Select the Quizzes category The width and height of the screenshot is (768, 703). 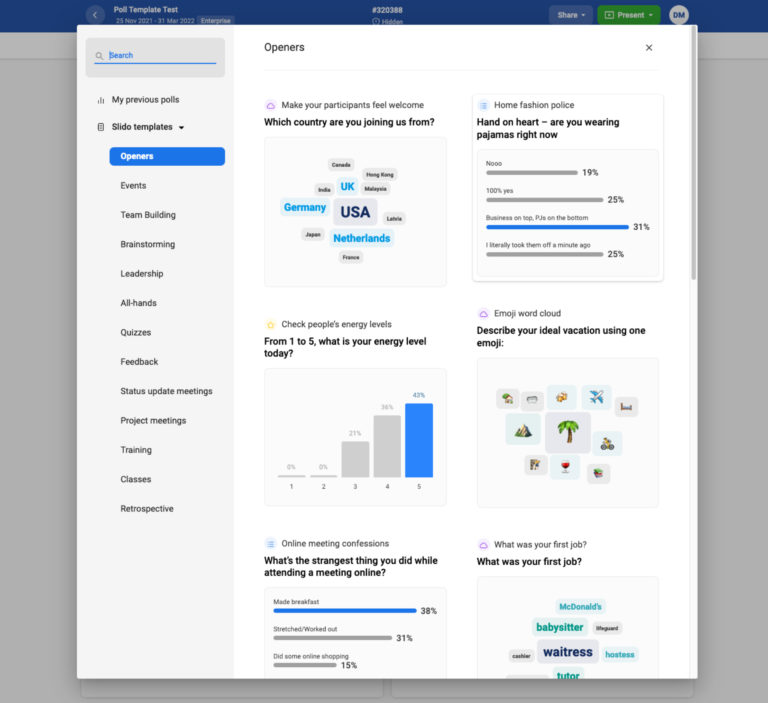pyautogui.click(x=136, y=332)
